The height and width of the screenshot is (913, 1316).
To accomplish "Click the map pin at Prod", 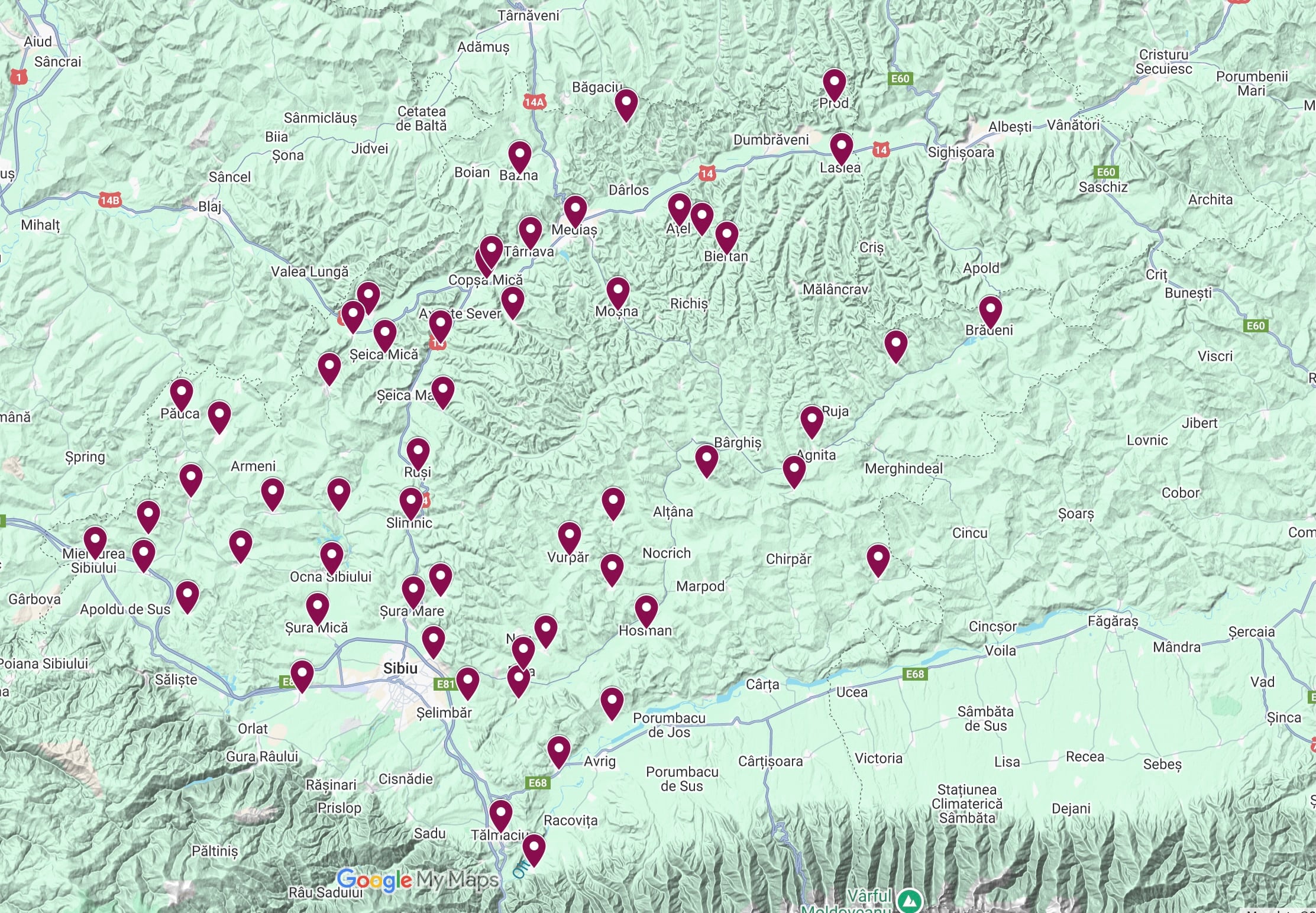I will (834, 85).
